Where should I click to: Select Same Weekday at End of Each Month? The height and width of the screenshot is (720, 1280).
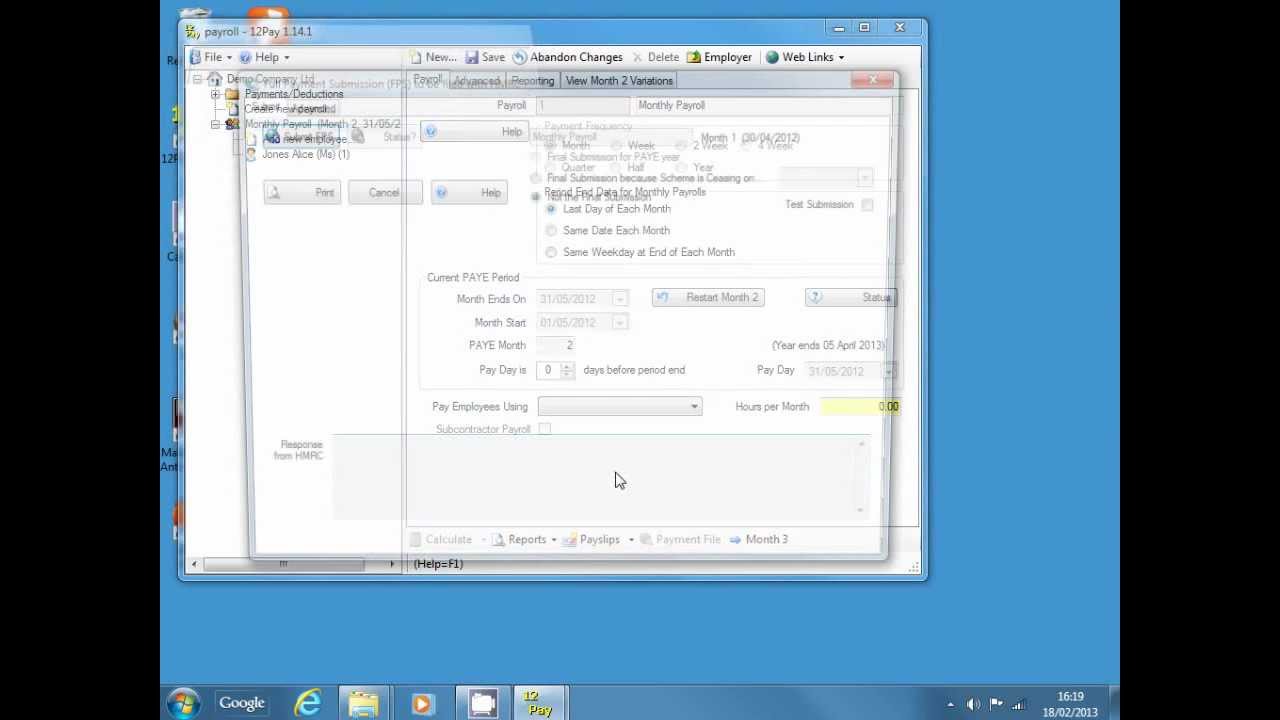(x=551, y=253)
